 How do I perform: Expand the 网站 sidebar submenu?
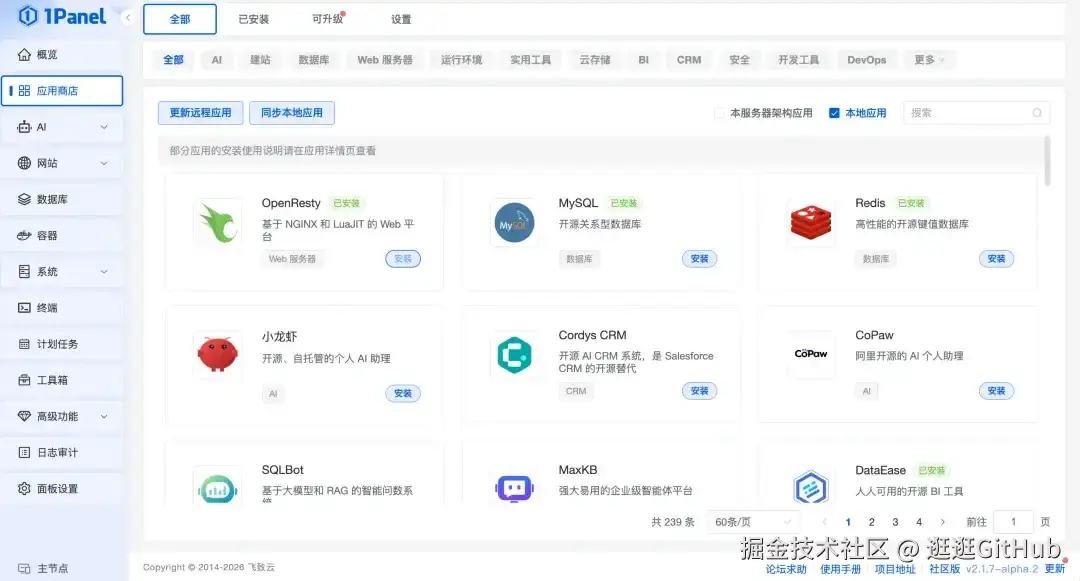click(x=104, y=163)
